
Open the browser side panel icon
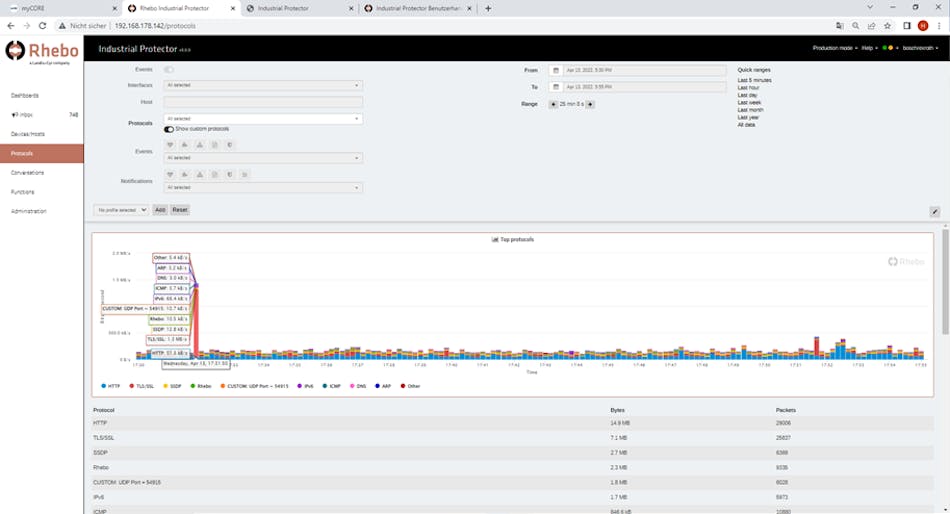click(x=907, y=25)
